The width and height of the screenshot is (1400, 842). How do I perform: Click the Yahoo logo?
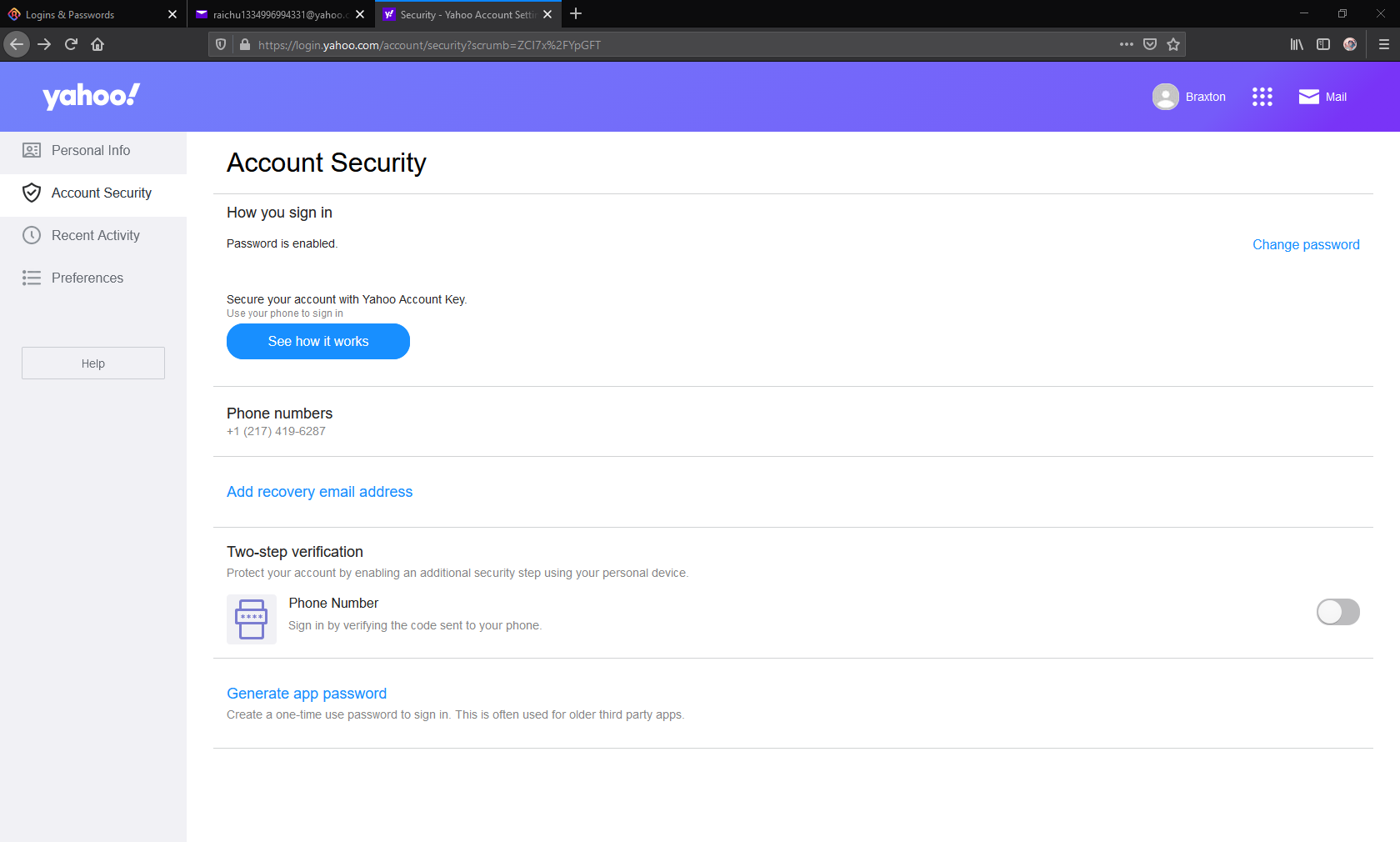(x=92, y=97)
